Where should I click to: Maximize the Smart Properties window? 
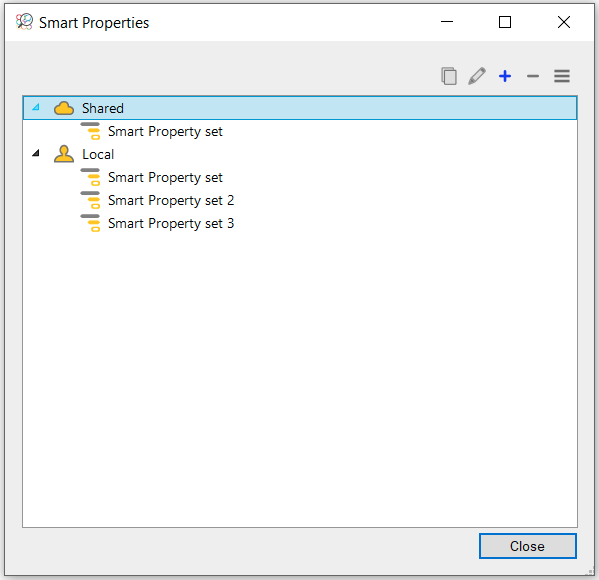pyautogui.click(x=505, y=22)
